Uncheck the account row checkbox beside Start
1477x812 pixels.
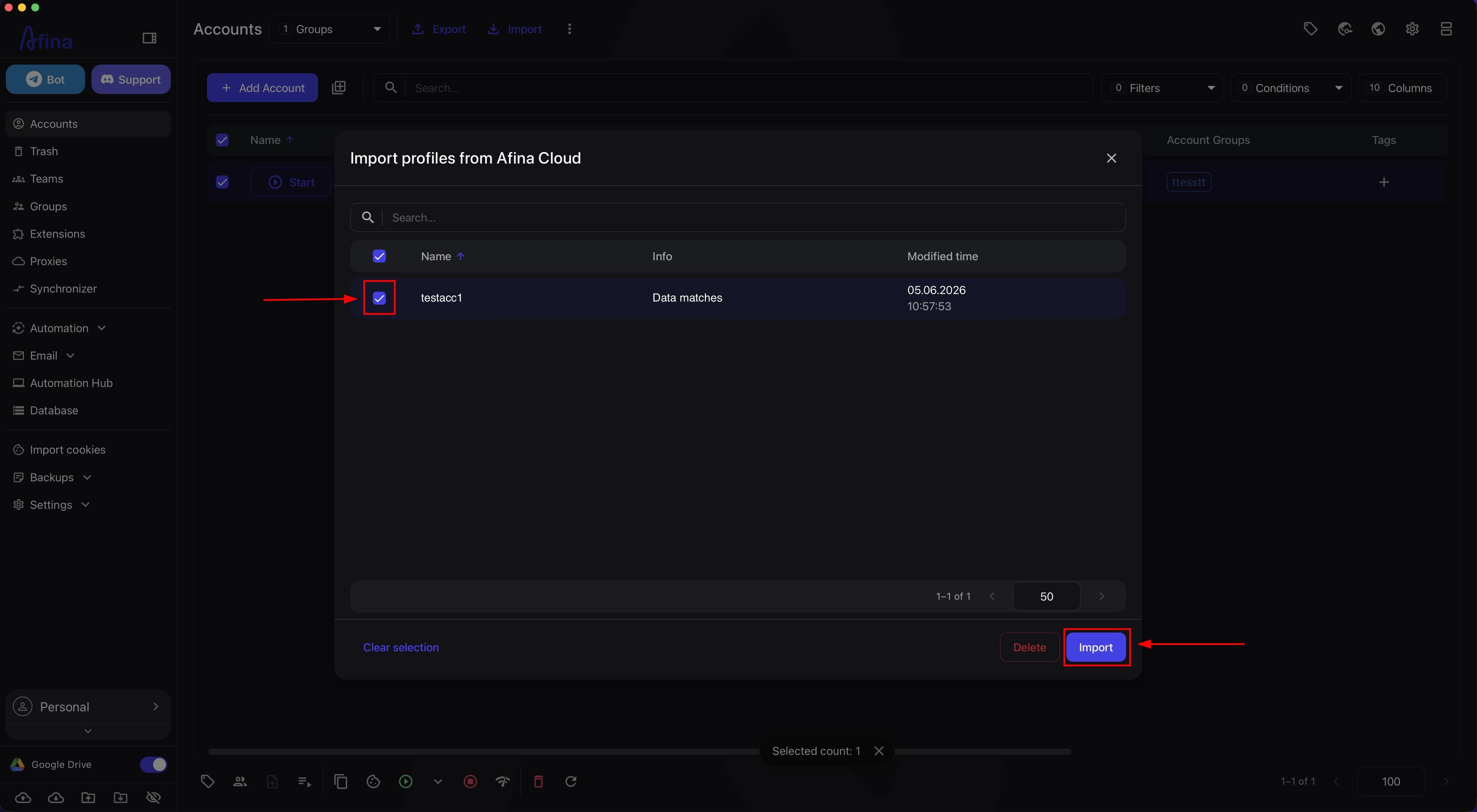tap(222, 182)
